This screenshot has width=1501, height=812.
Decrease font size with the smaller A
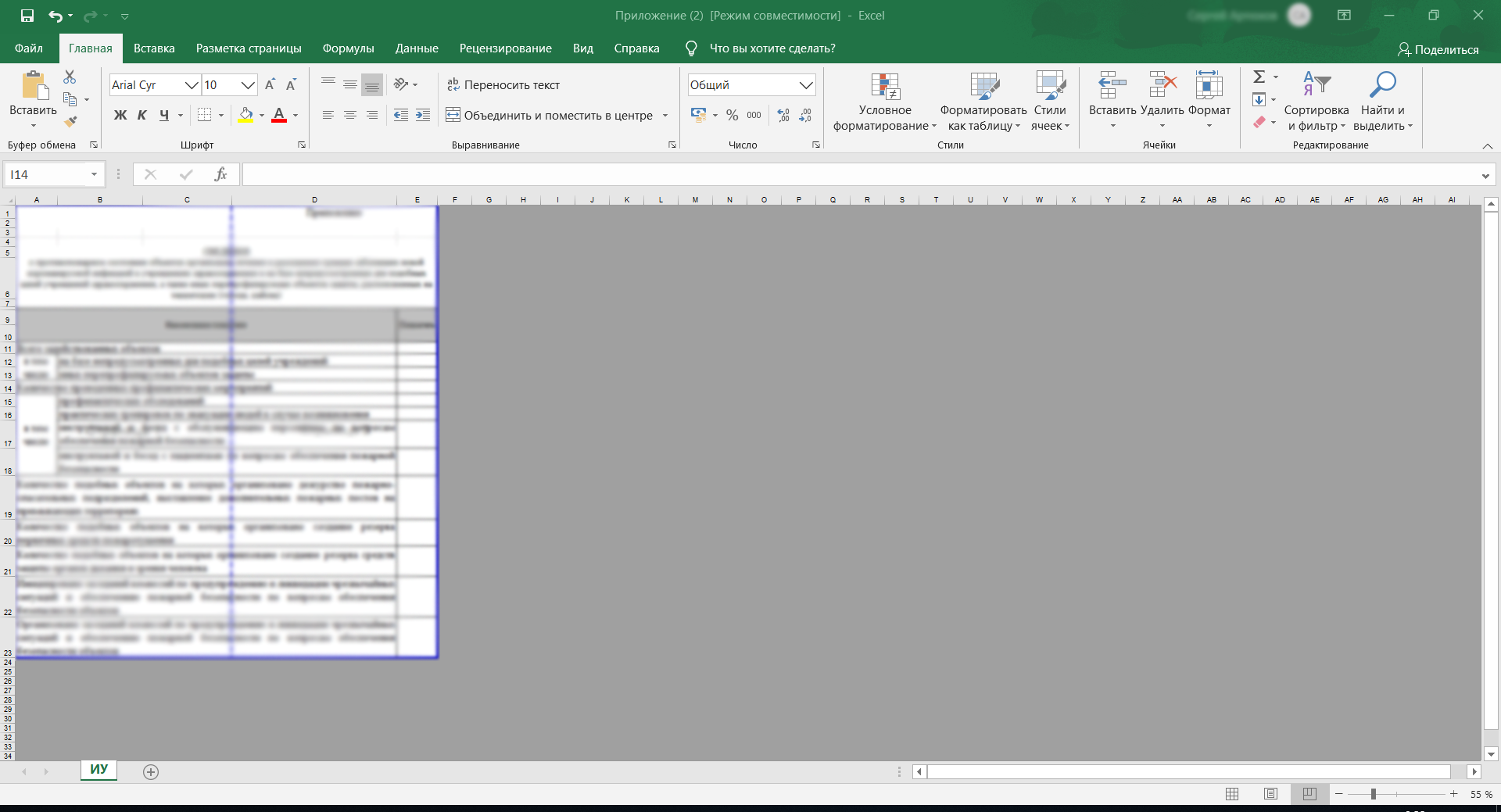point(291,84)
